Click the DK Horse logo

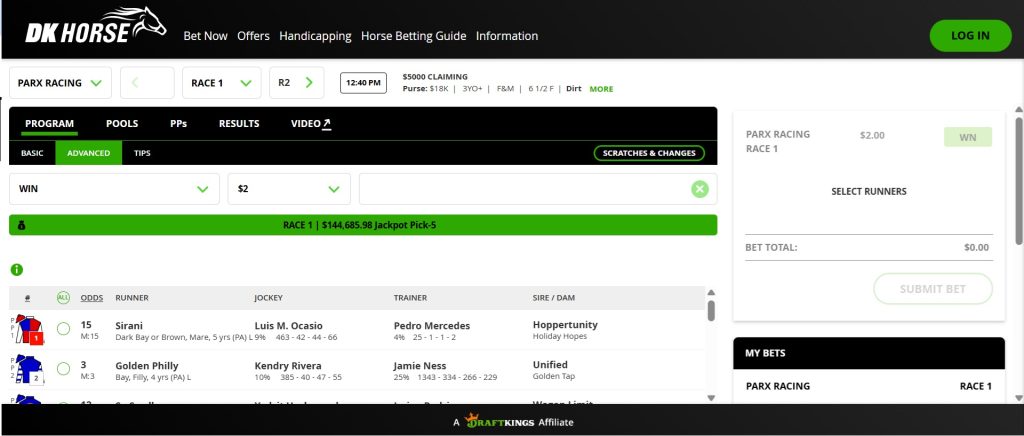(x=95, y=26)
